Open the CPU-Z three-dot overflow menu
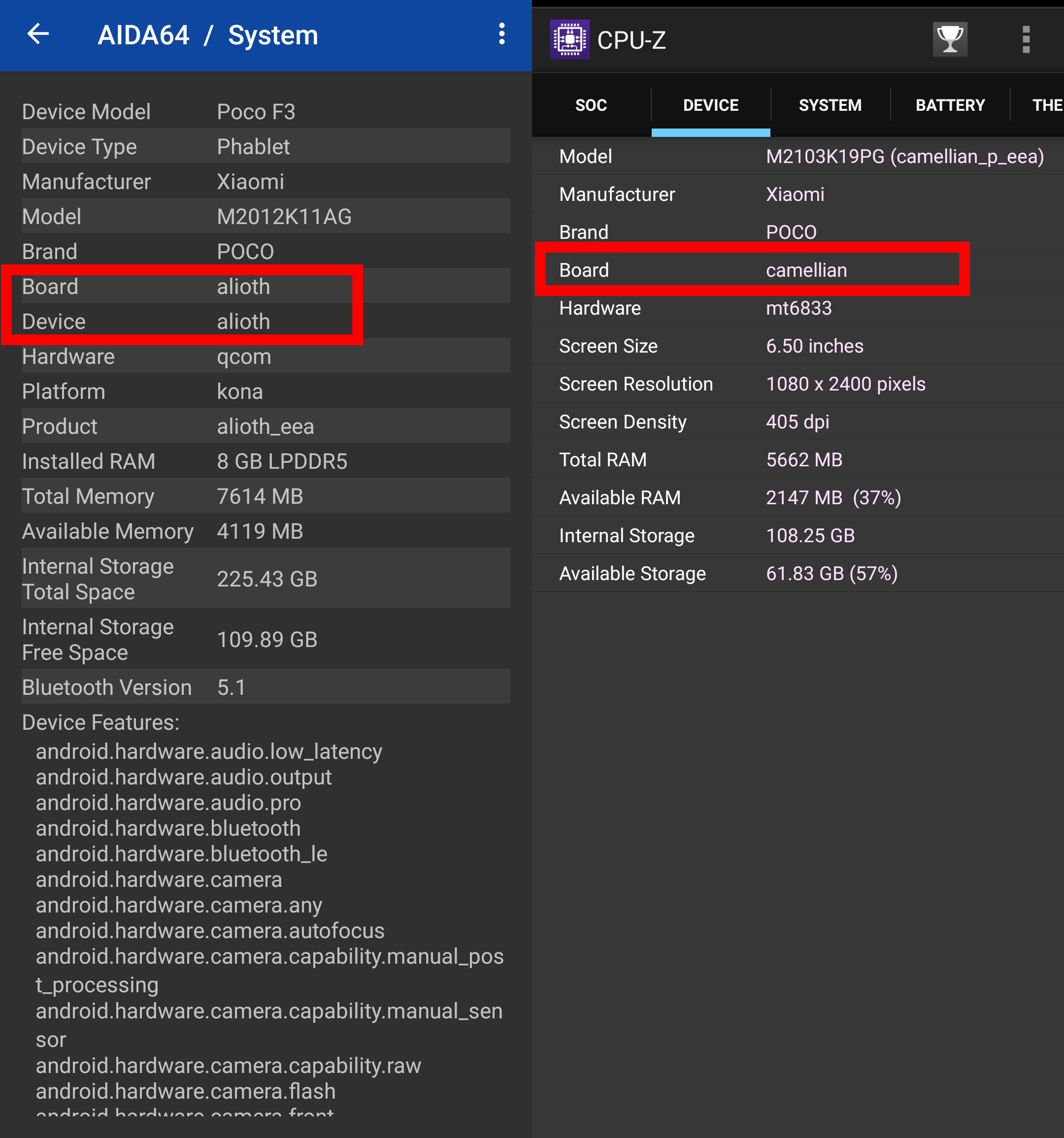The image size is (1064, 1138). (1026, 39)
